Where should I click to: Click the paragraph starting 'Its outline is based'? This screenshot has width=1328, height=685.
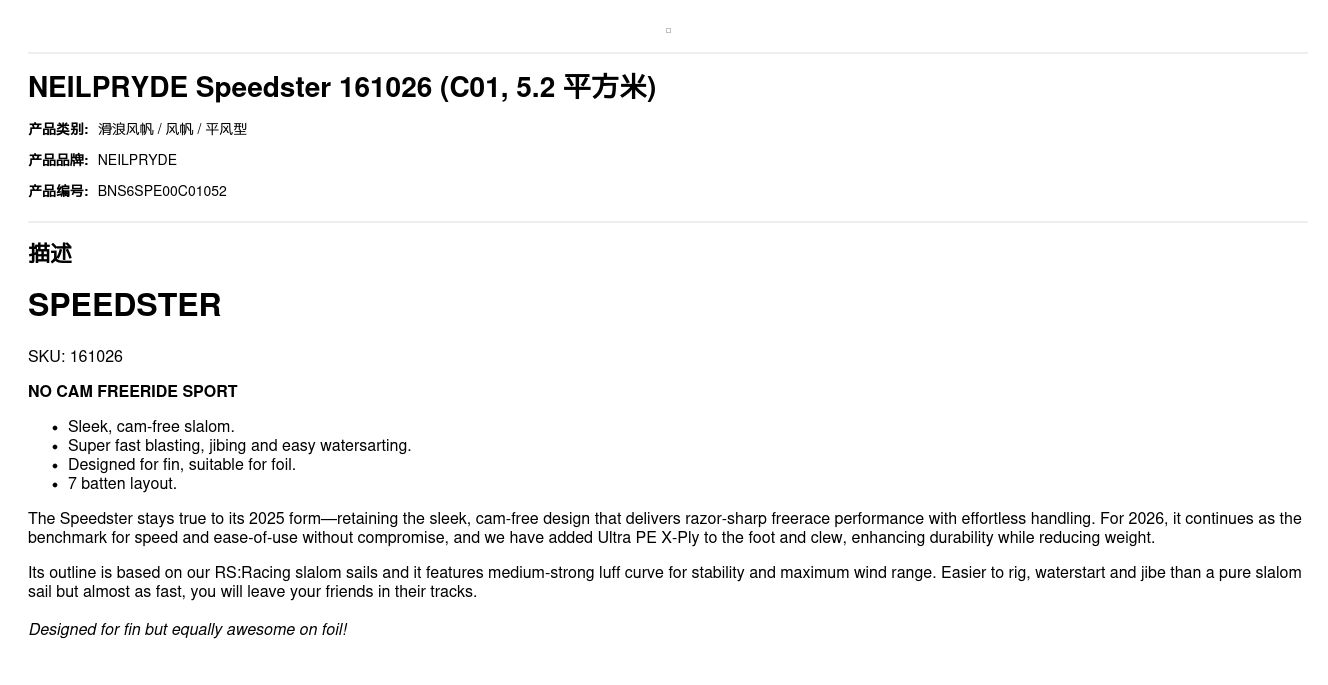[x=664, y=582]
